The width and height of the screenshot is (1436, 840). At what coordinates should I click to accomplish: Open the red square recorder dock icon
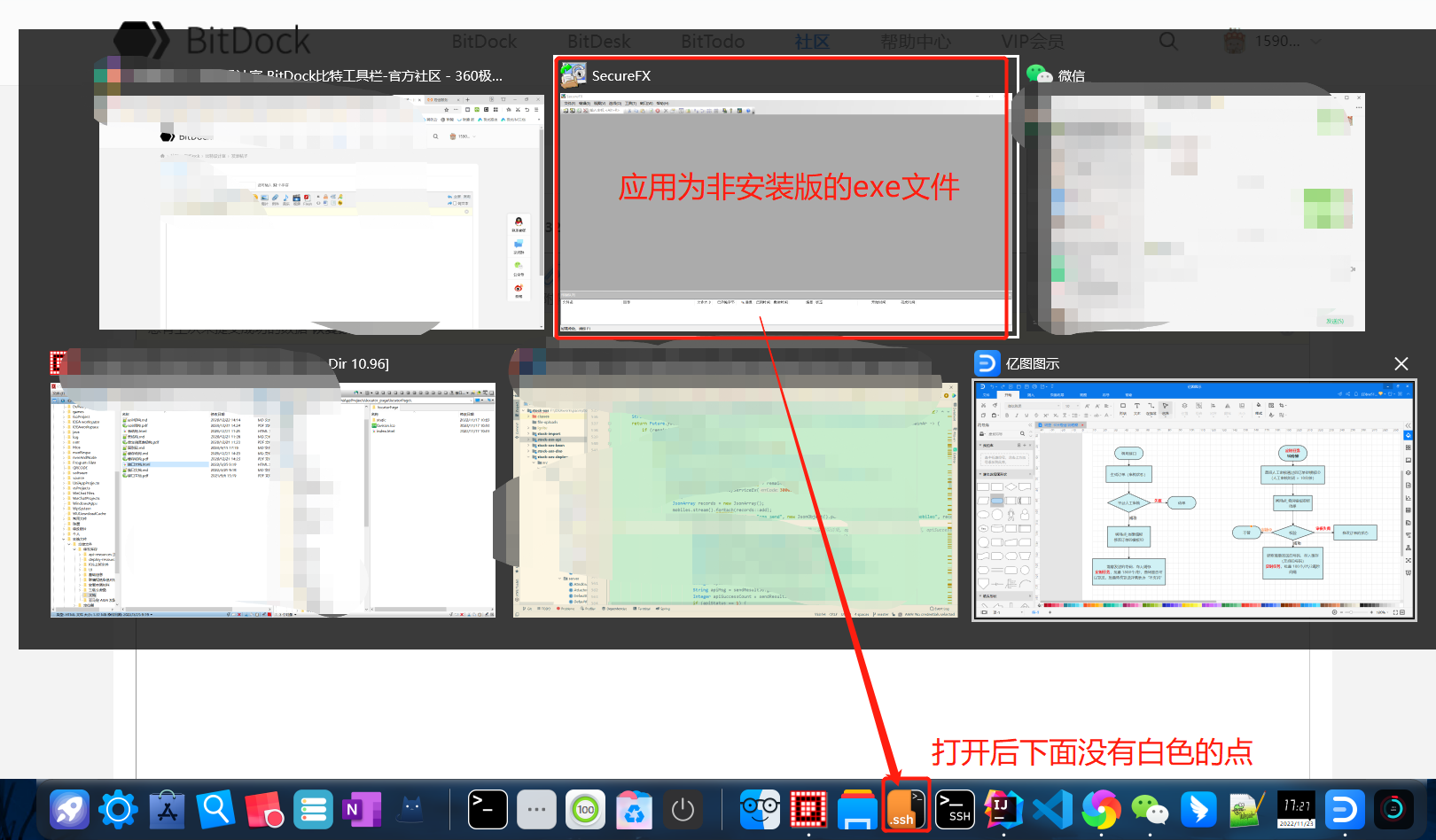click(264, 810)
